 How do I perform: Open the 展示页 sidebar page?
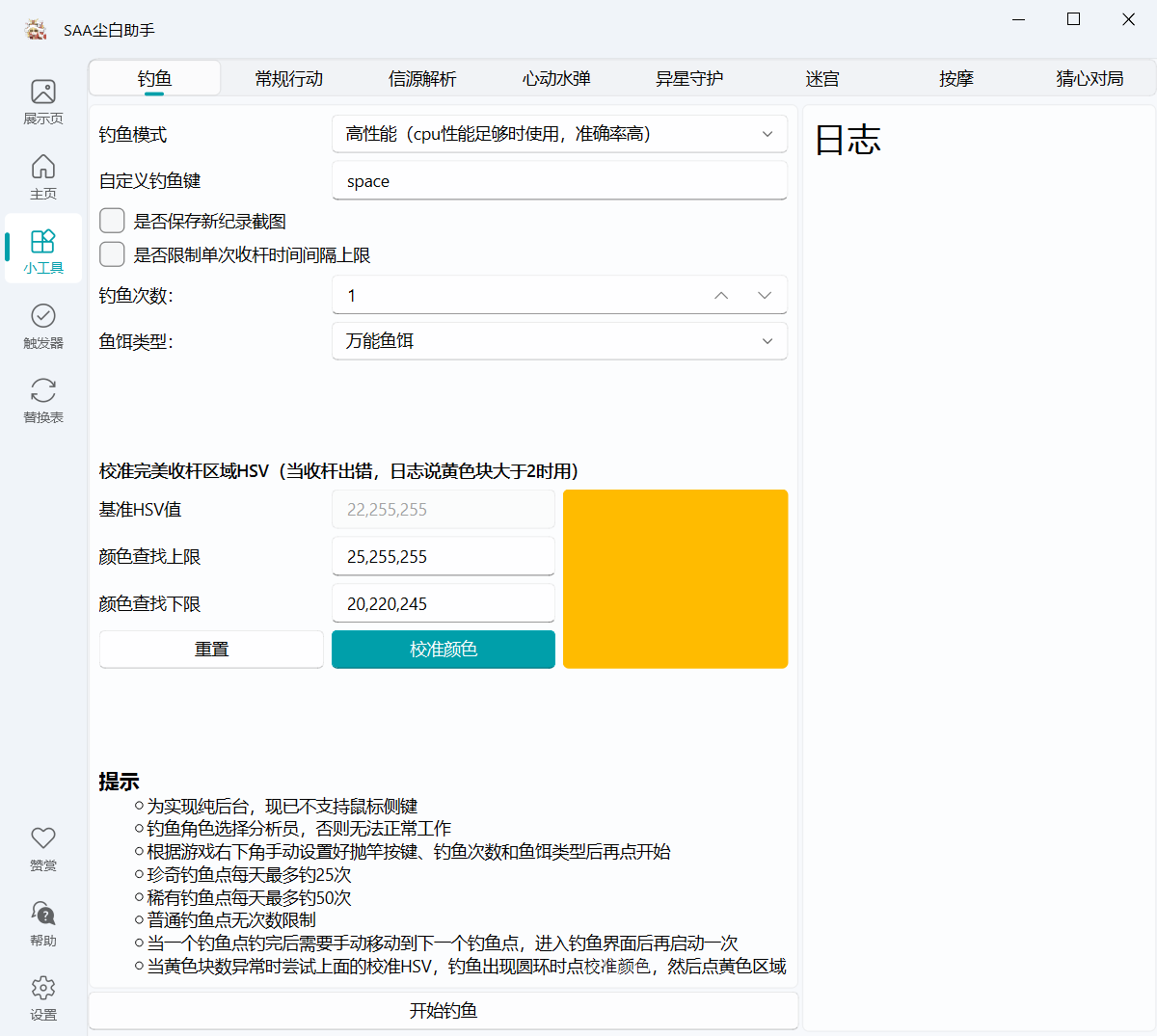(x=43, y=101)
